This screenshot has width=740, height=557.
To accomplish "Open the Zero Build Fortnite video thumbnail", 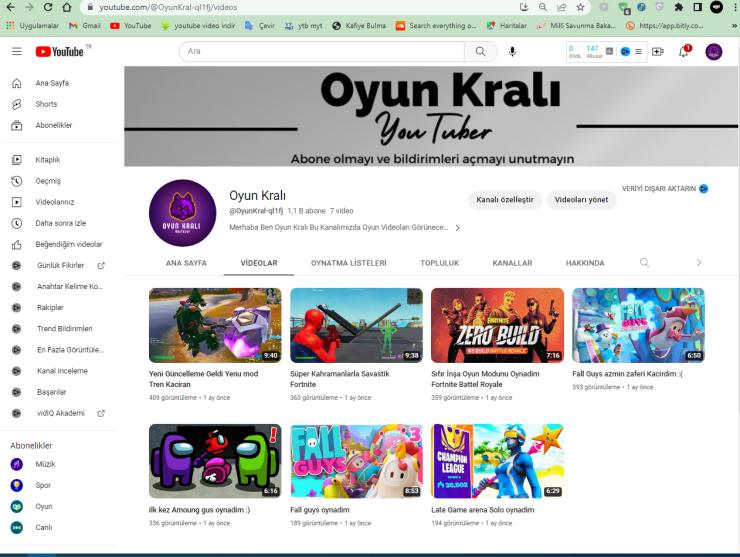I will (x=497, y=325).
